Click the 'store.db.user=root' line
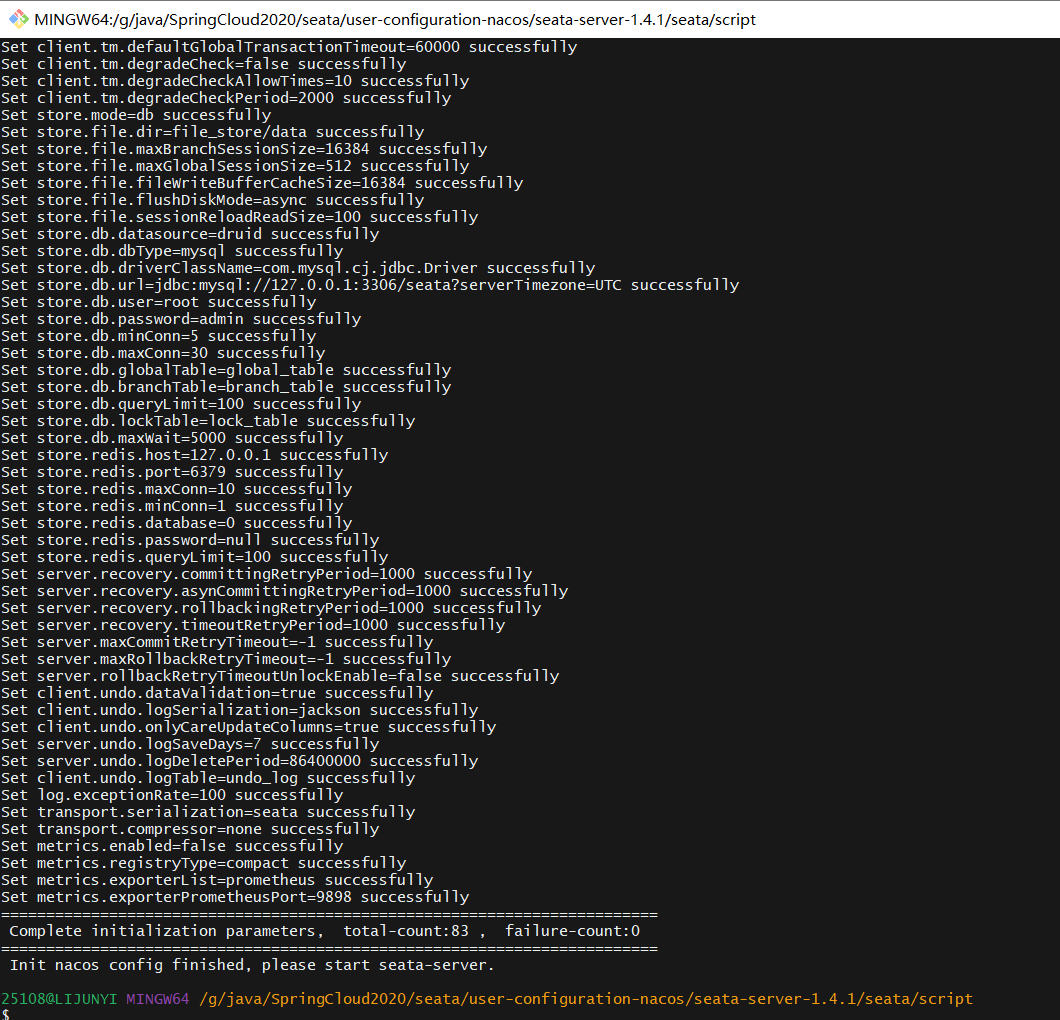Image resolution: width=1060 pixels, height=1020 pixels. pyautogui.click(x=158, y=302)
